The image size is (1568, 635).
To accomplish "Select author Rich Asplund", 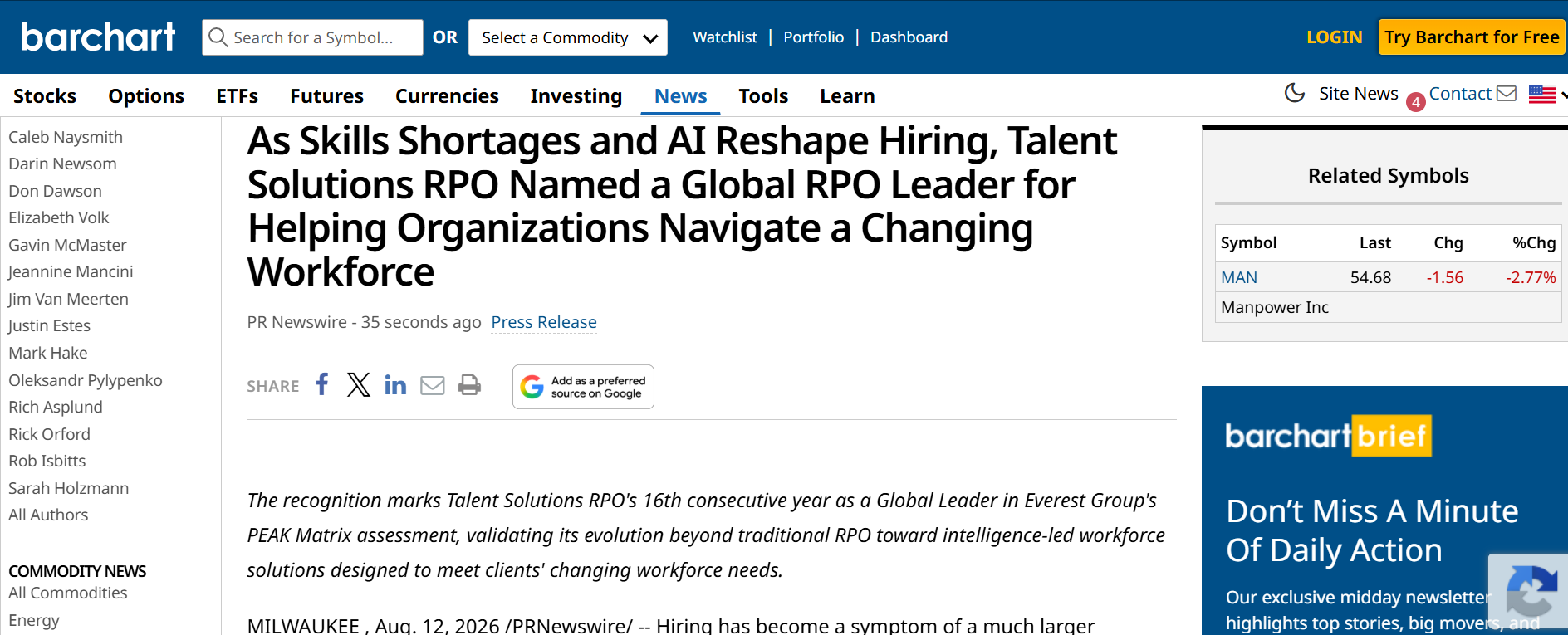I will click(x=56, y=407).
